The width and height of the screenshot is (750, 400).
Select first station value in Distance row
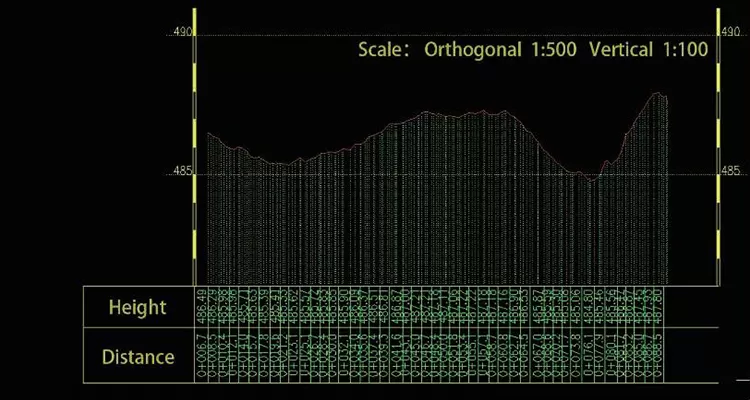click(204, 355)
